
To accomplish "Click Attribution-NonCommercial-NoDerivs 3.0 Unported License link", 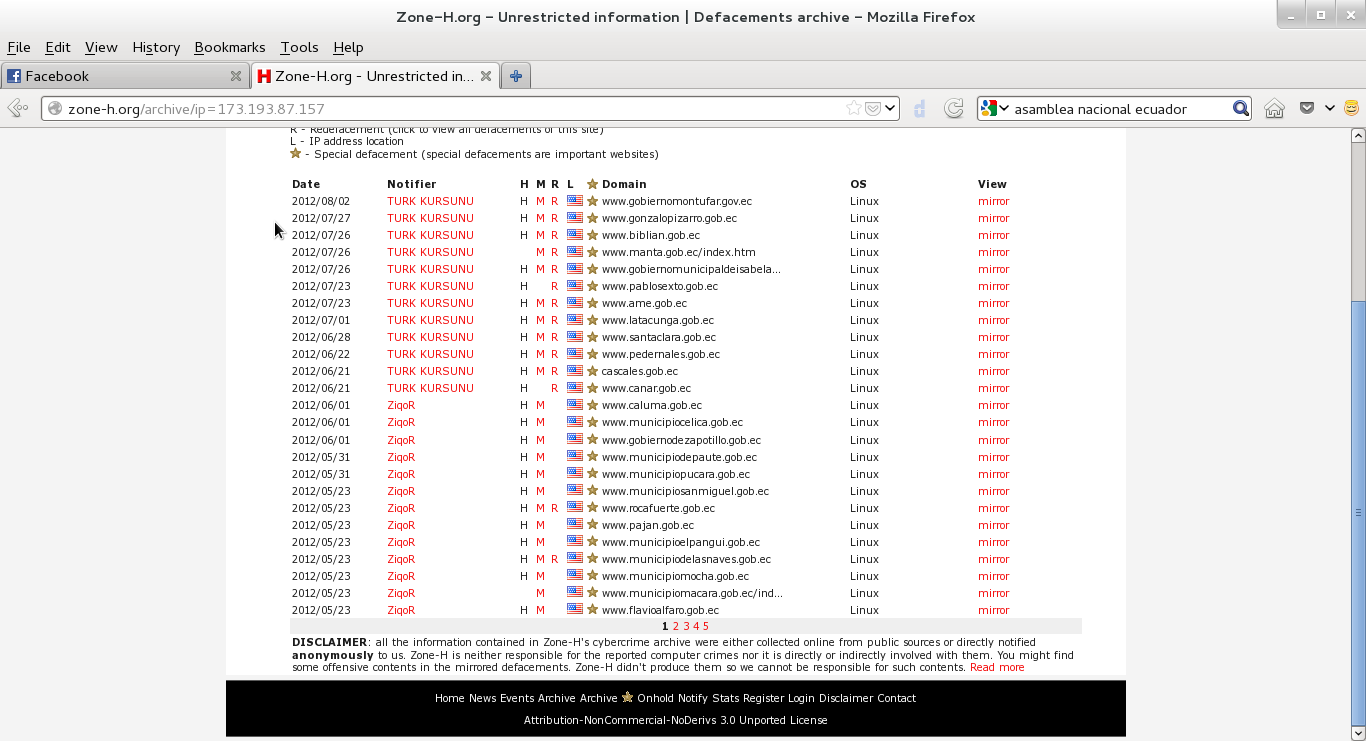I will pos(676,720).
